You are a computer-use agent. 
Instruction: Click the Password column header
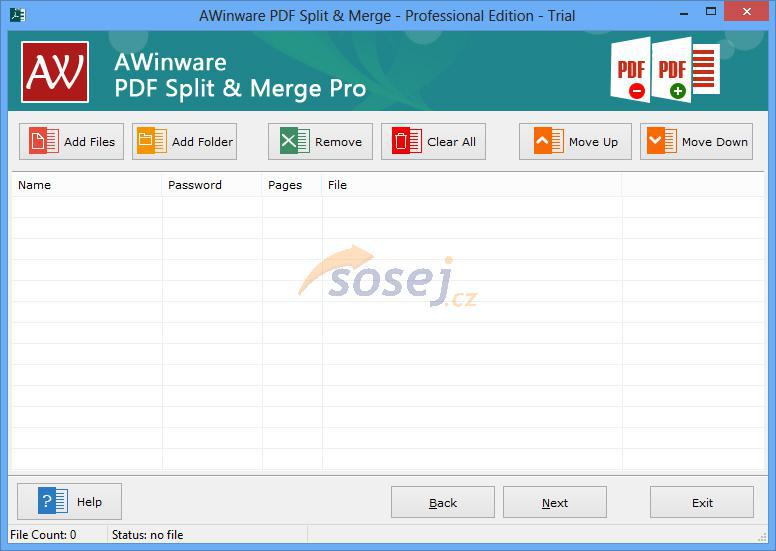[x=212, y=185]
